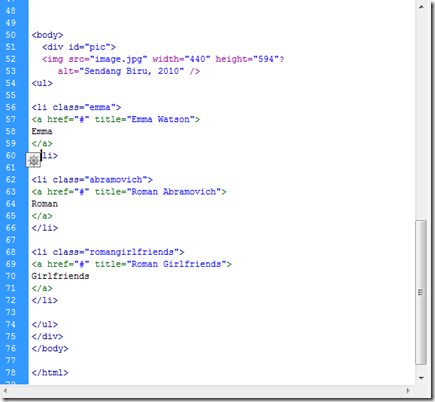This screenshot has width=435, height=402.
Task: Click the title="Roman Girlfriends" anchor line
Action: point(132,264)
